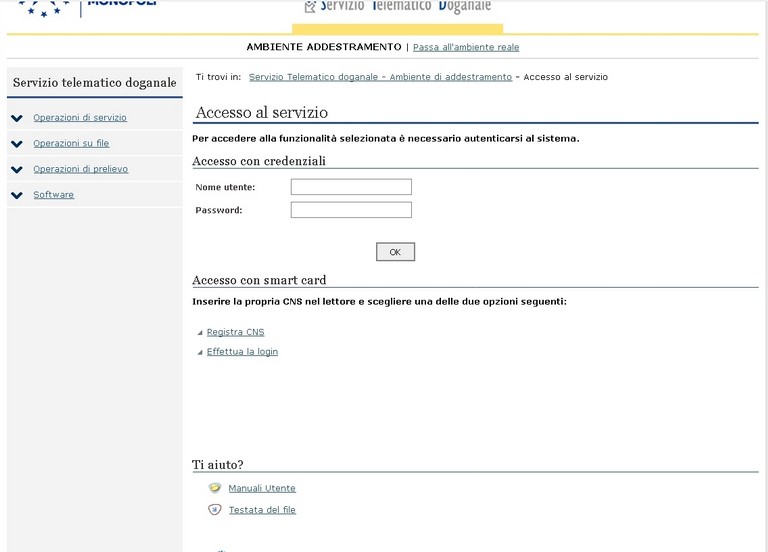768x552 pixels.
Task: Click the Manuali Utente folder icon
Action: click(215, 488)
